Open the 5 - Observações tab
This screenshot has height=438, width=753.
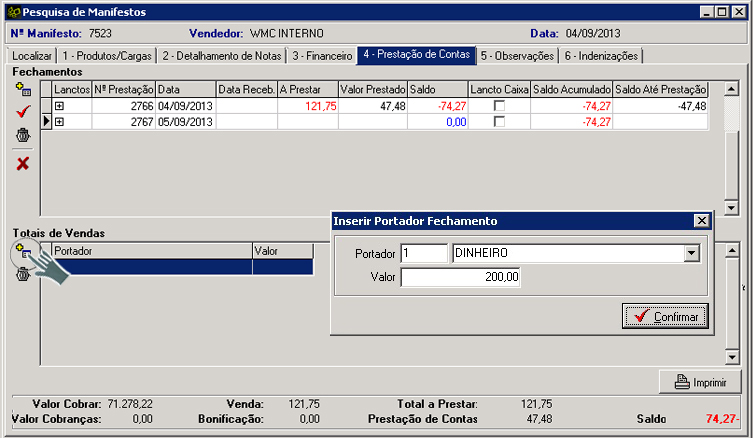(516, 55)
